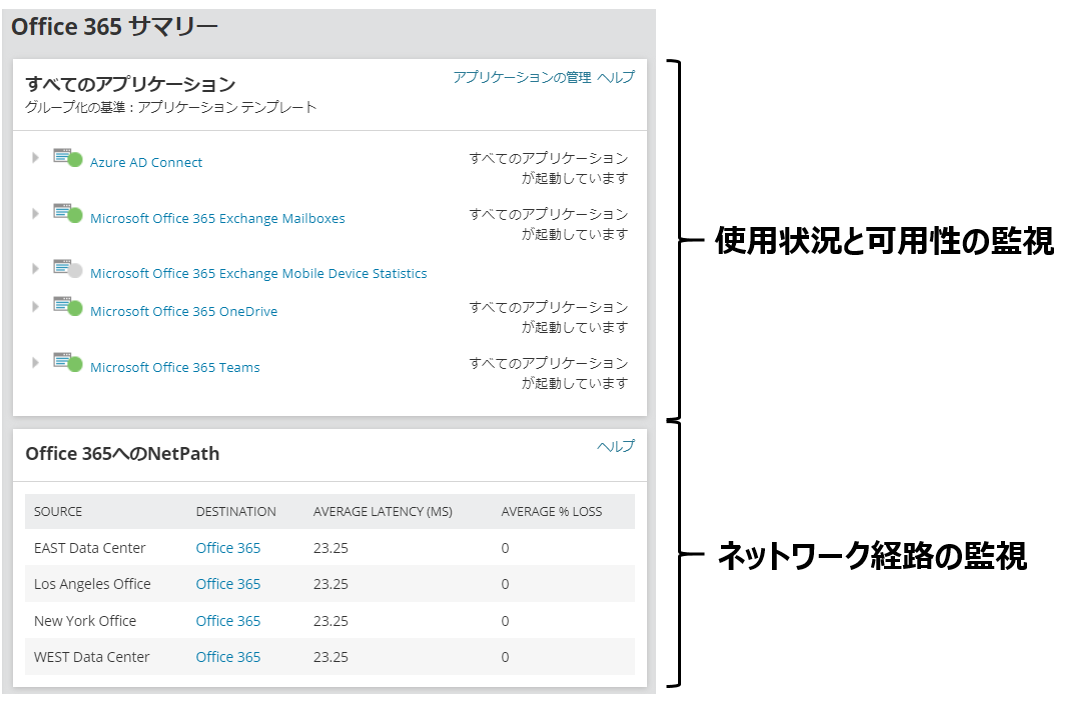Expand the Microsoft Office 365 Teams group
1092x703 pixels.
point(36,362)
